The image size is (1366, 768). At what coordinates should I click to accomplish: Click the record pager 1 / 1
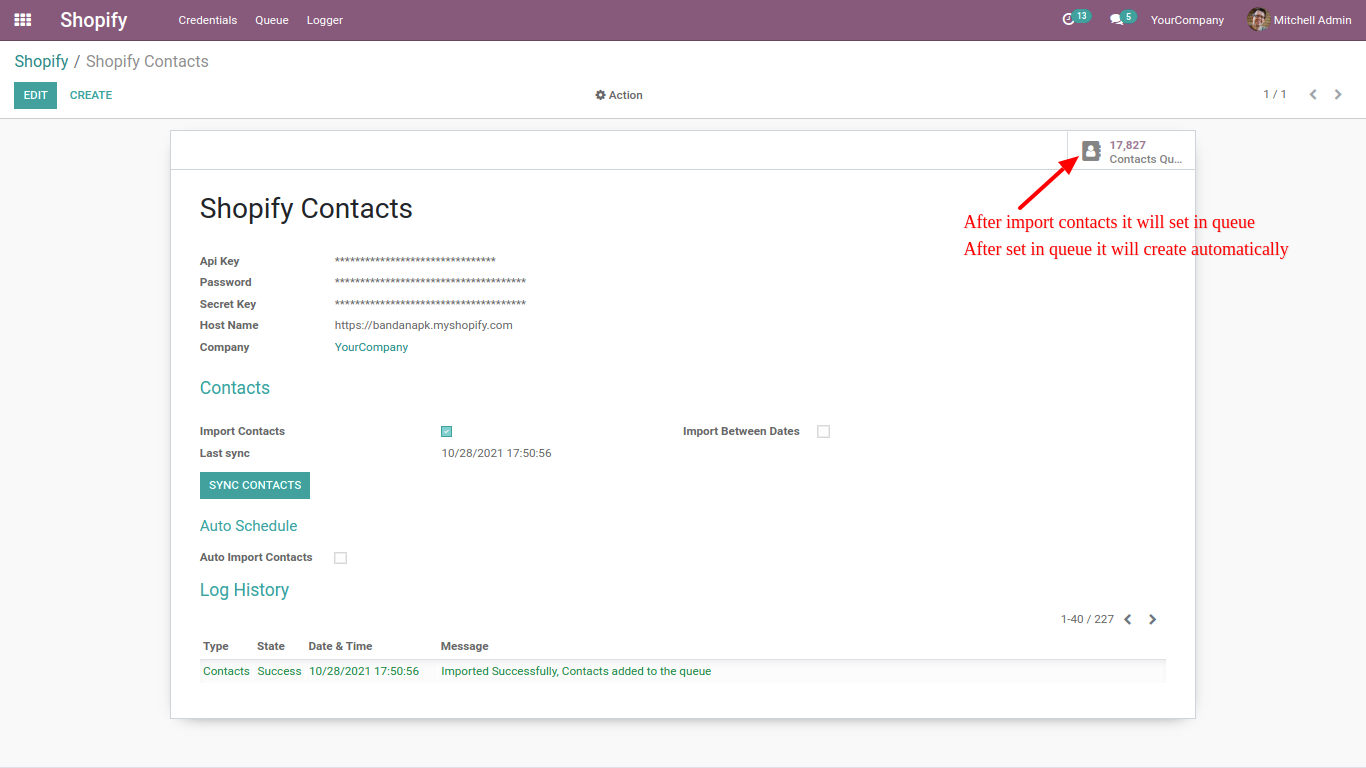point(1275,94)
